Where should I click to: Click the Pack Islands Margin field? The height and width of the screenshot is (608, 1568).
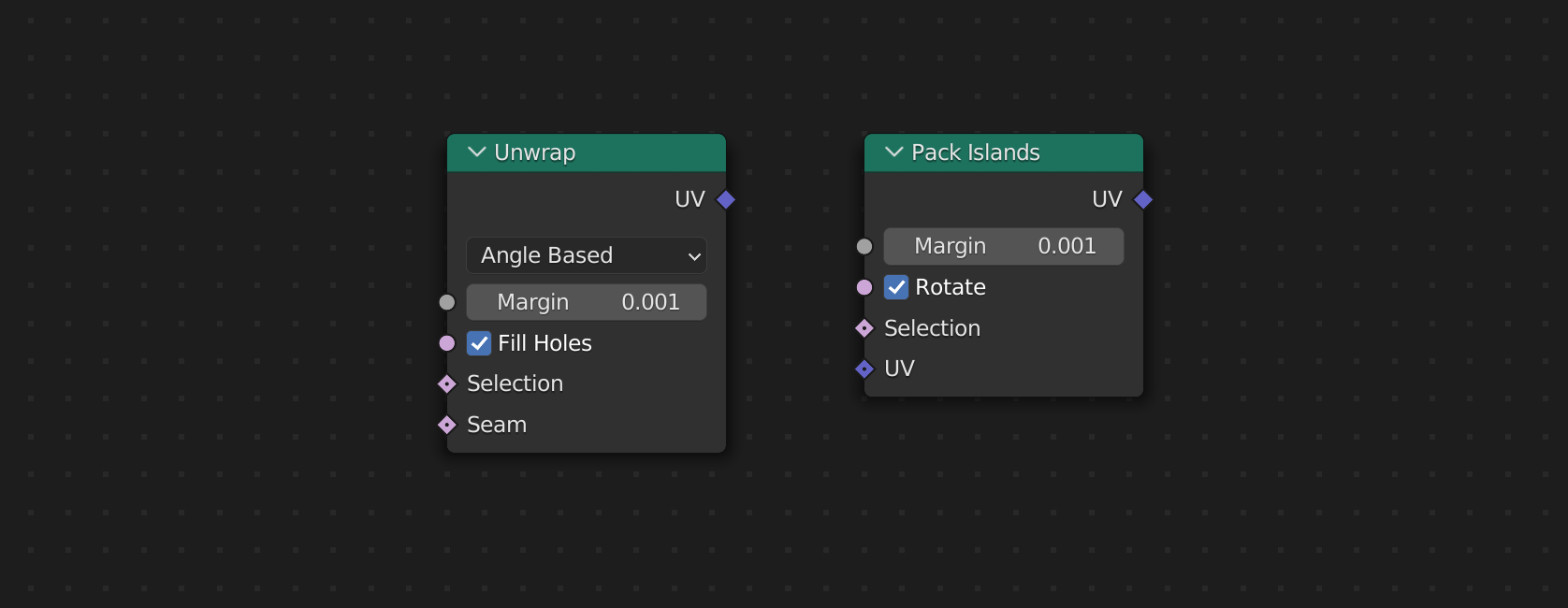point(1004,246)
